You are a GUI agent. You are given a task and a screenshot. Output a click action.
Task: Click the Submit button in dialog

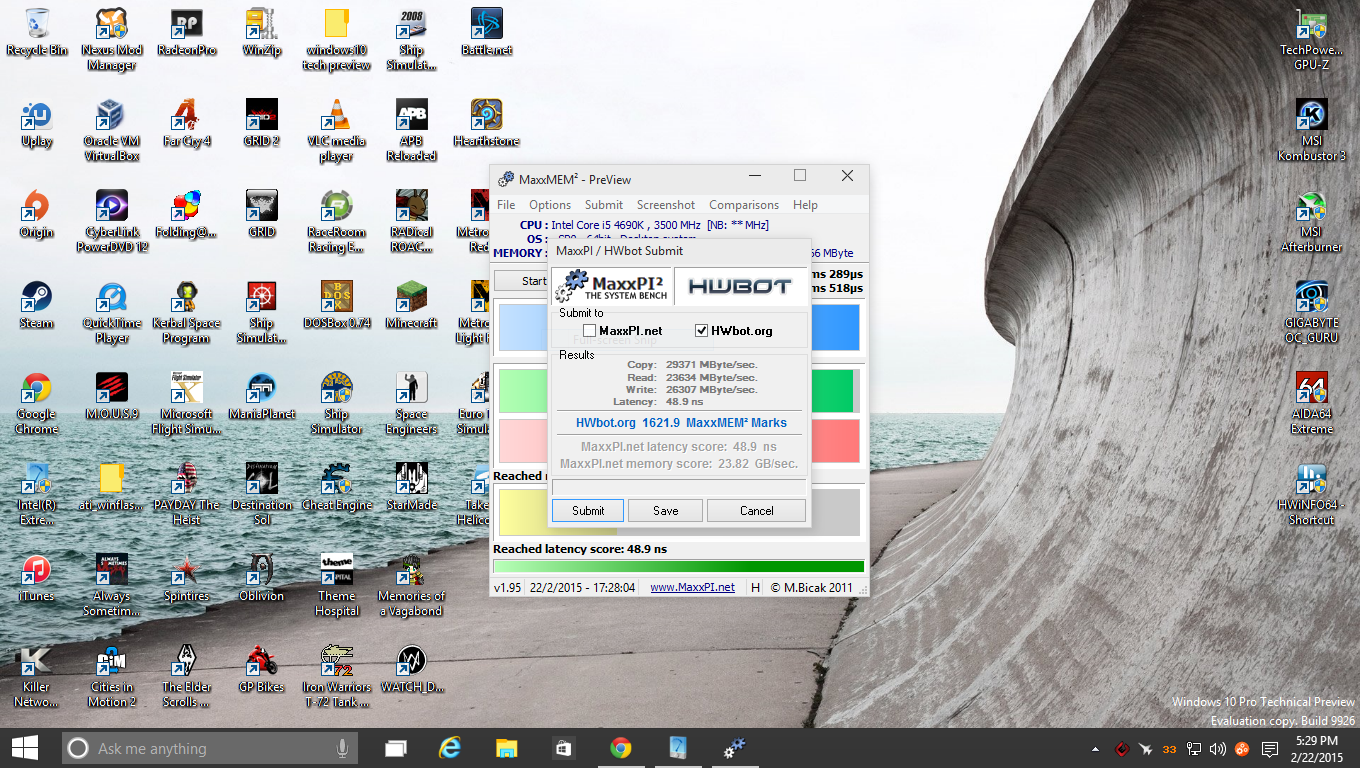pos(588,510)
